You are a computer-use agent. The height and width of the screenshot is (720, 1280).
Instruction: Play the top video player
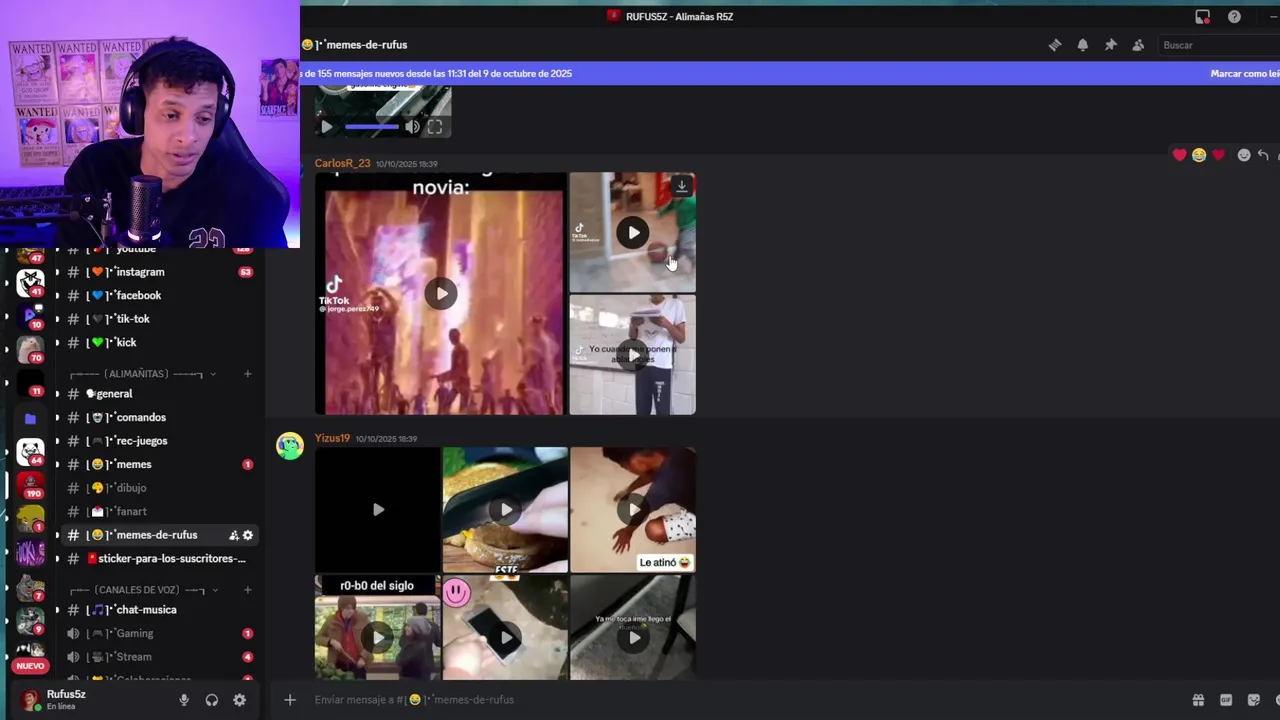tap(326, 127)
